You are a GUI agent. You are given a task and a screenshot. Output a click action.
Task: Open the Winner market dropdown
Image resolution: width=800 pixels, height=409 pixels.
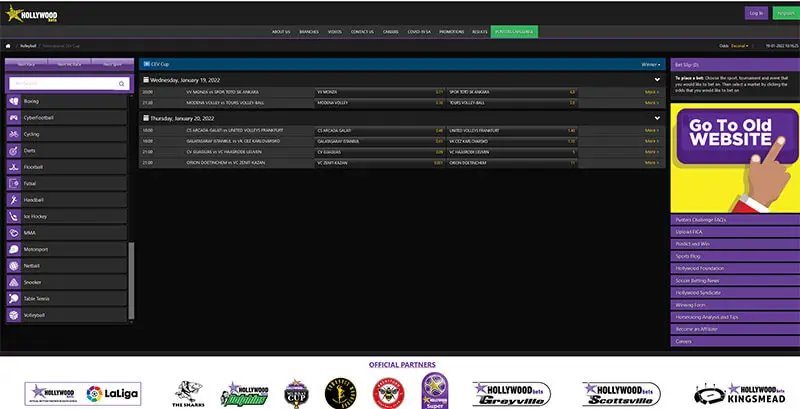(x=651, y=65)
